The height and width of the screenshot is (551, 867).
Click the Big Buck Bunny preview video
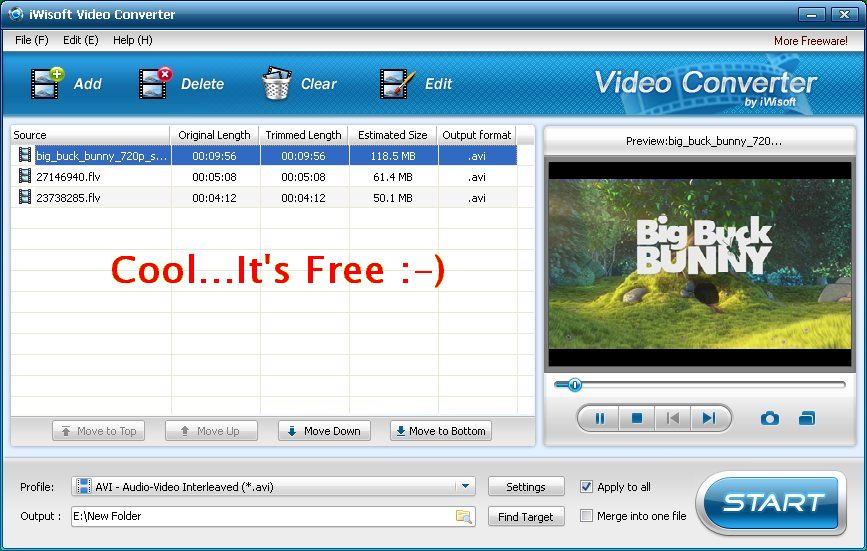[699, 264]
